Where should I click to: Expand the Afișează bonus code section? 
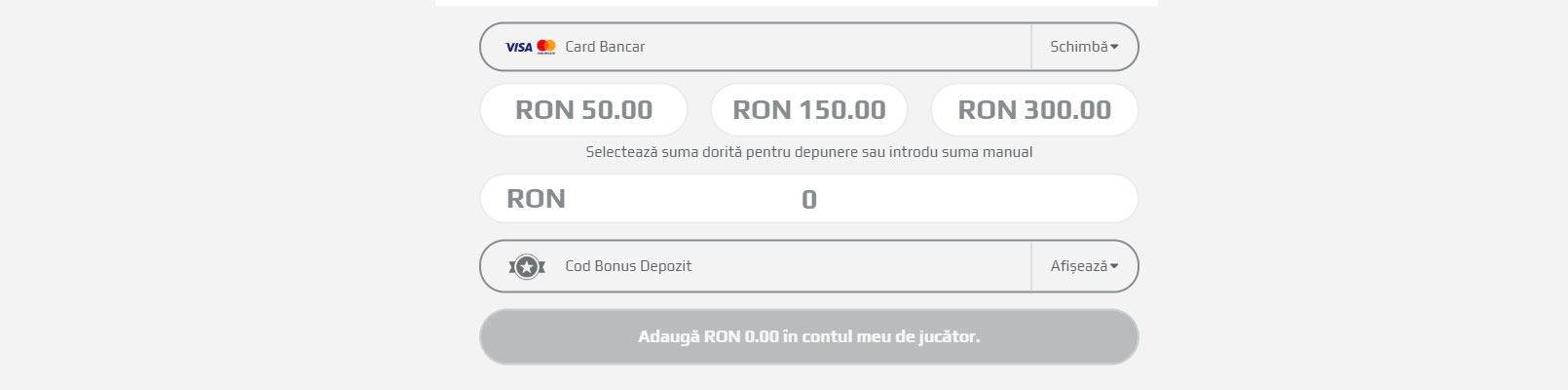[x=1084, y=266]
